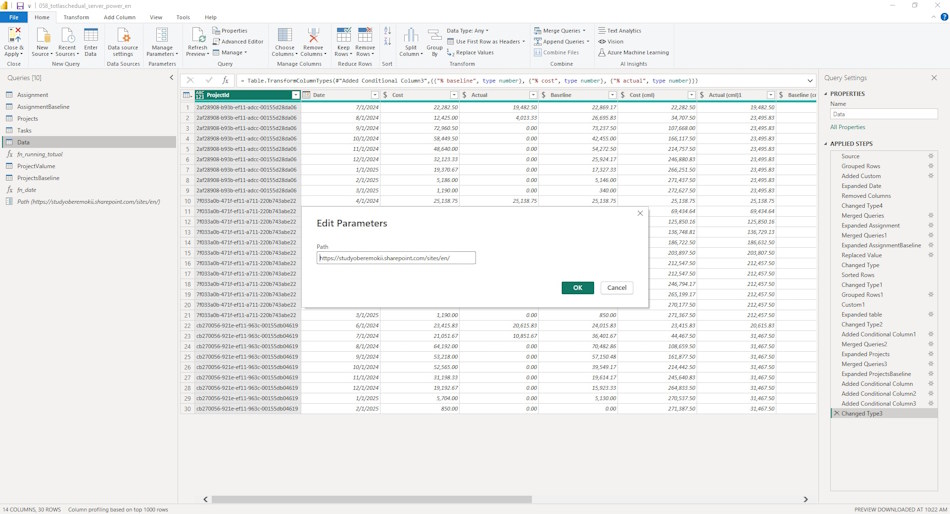Click Text Analytics in AI Insights
Screen dimensions: 950x514
pyautogui.click(x=619, y=30)
